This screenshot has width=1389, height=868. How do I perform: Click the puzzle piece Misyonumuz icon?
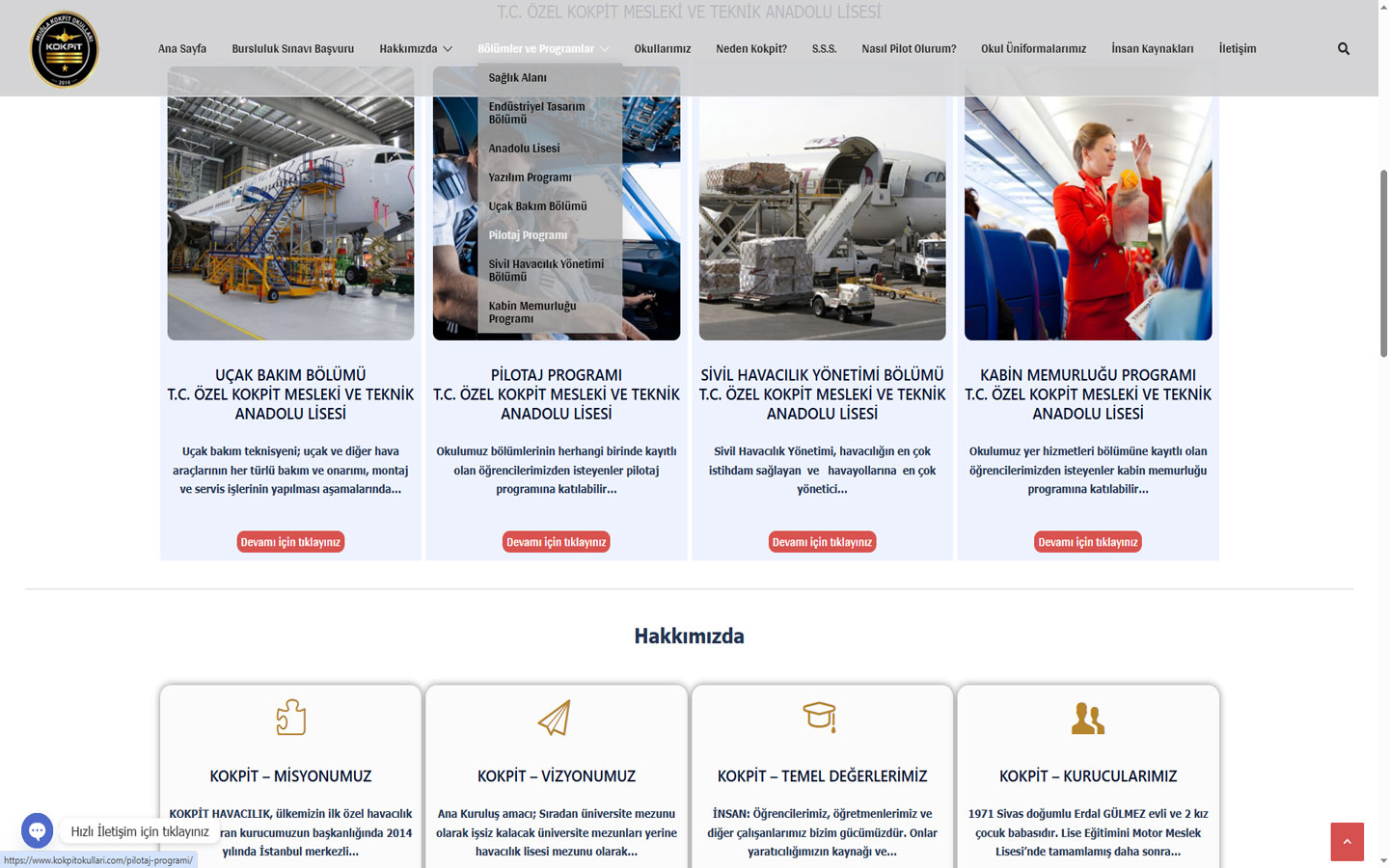(x=290, y=718)
